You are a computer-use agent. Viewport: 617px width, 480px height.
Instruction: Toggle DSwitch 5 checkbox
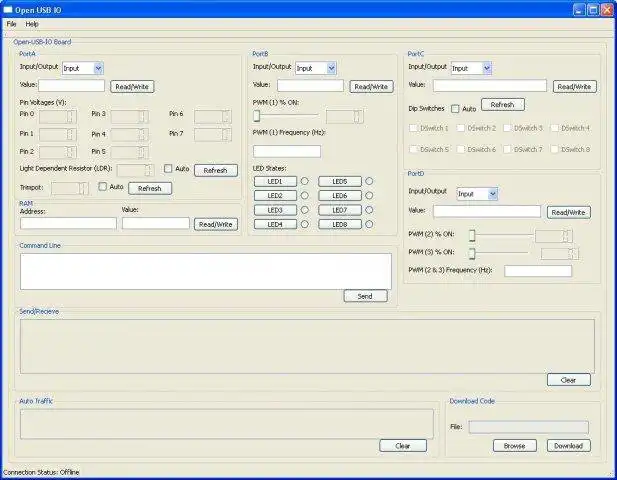(x=413, y=149)
